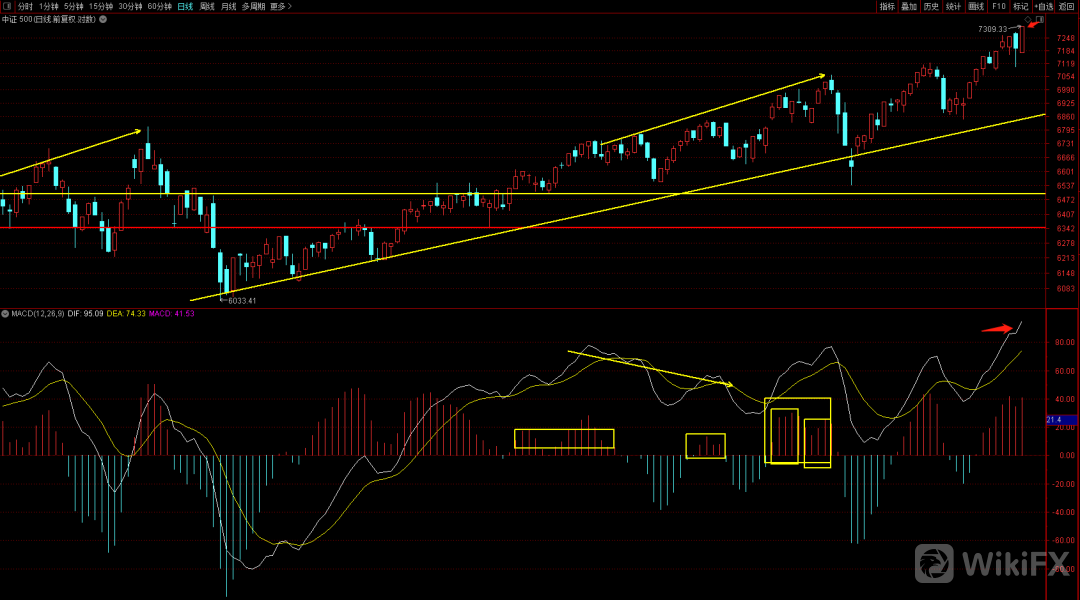Screen dimensions: 1080x600
Task: Expand the MACD indicator dropdown arrow
Action: point(6,313)
